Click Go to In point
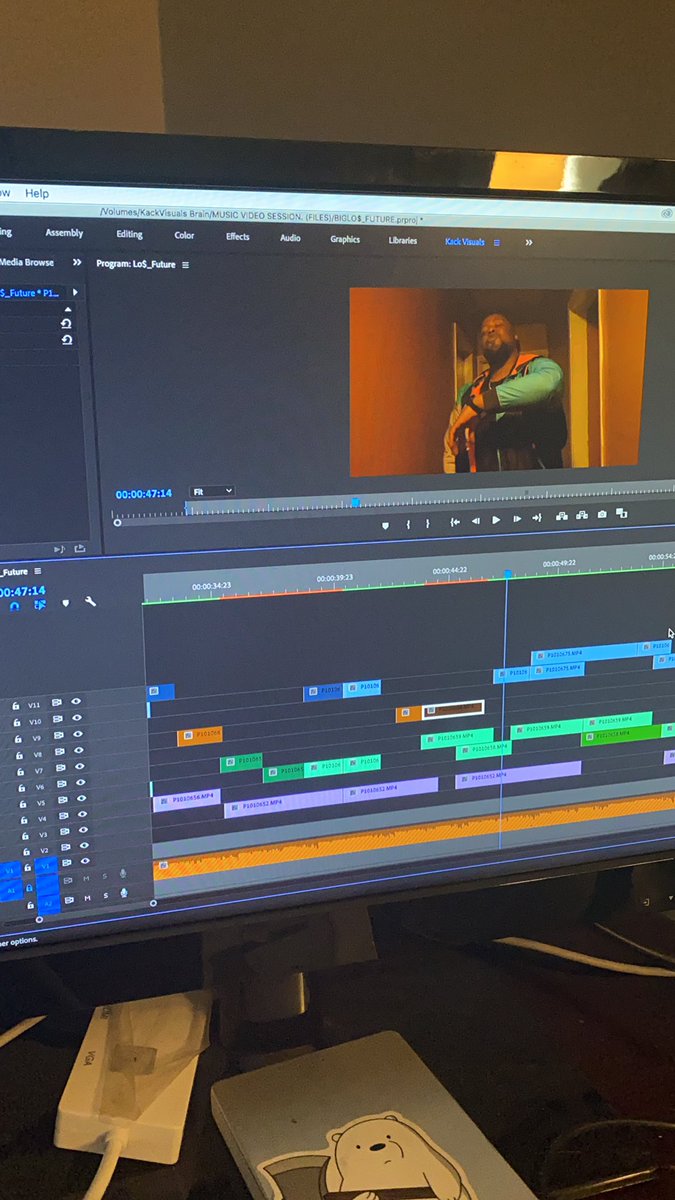This screenshot has height=1200, width=675. (455, 522)
